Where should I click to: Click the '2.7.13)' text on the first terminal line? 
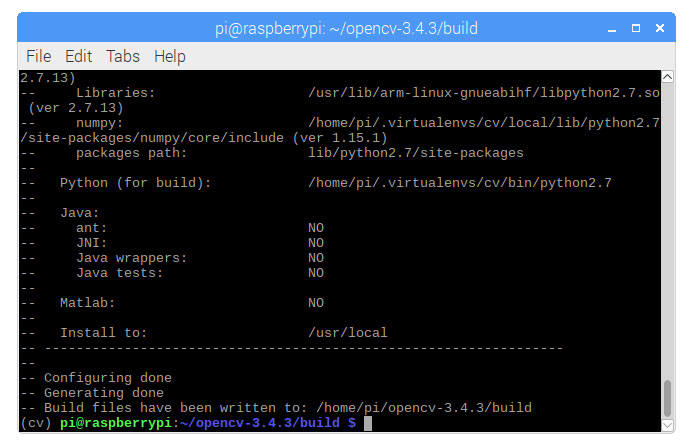48,78
